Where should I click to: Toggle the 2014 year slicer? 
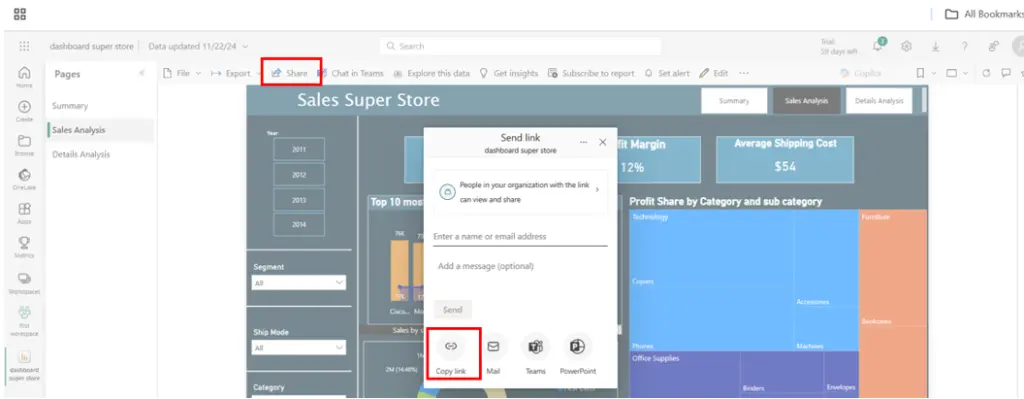point(299,225)
